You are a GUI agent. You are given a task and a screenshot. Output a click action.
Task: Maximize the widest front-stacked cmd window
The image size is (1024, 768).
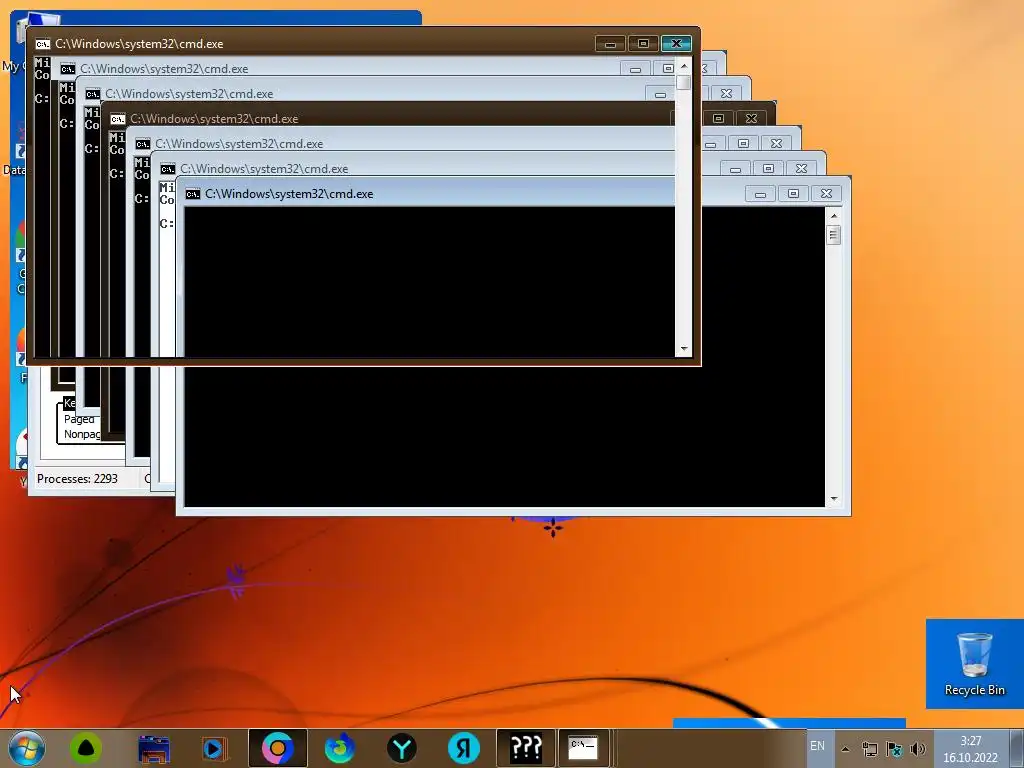point(793,194)
